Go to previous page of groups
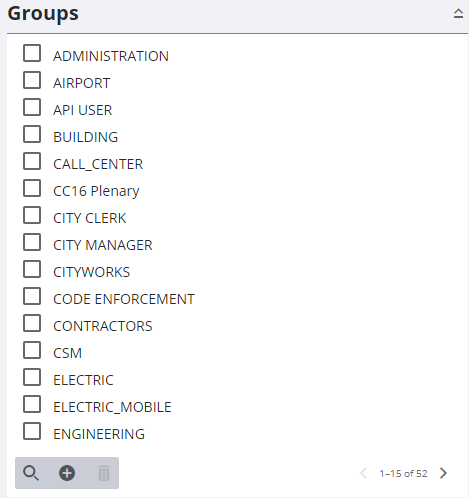 pyautogui.click(x=364, y=473)
